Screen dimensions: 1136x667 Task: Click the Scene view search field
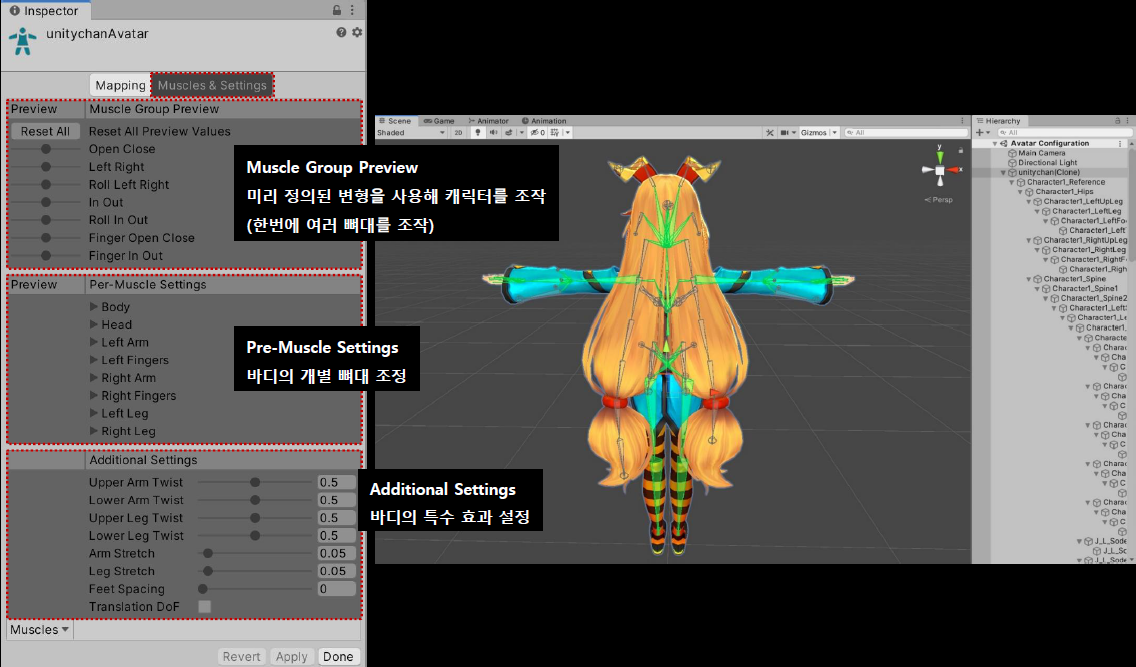pos(906,133)
